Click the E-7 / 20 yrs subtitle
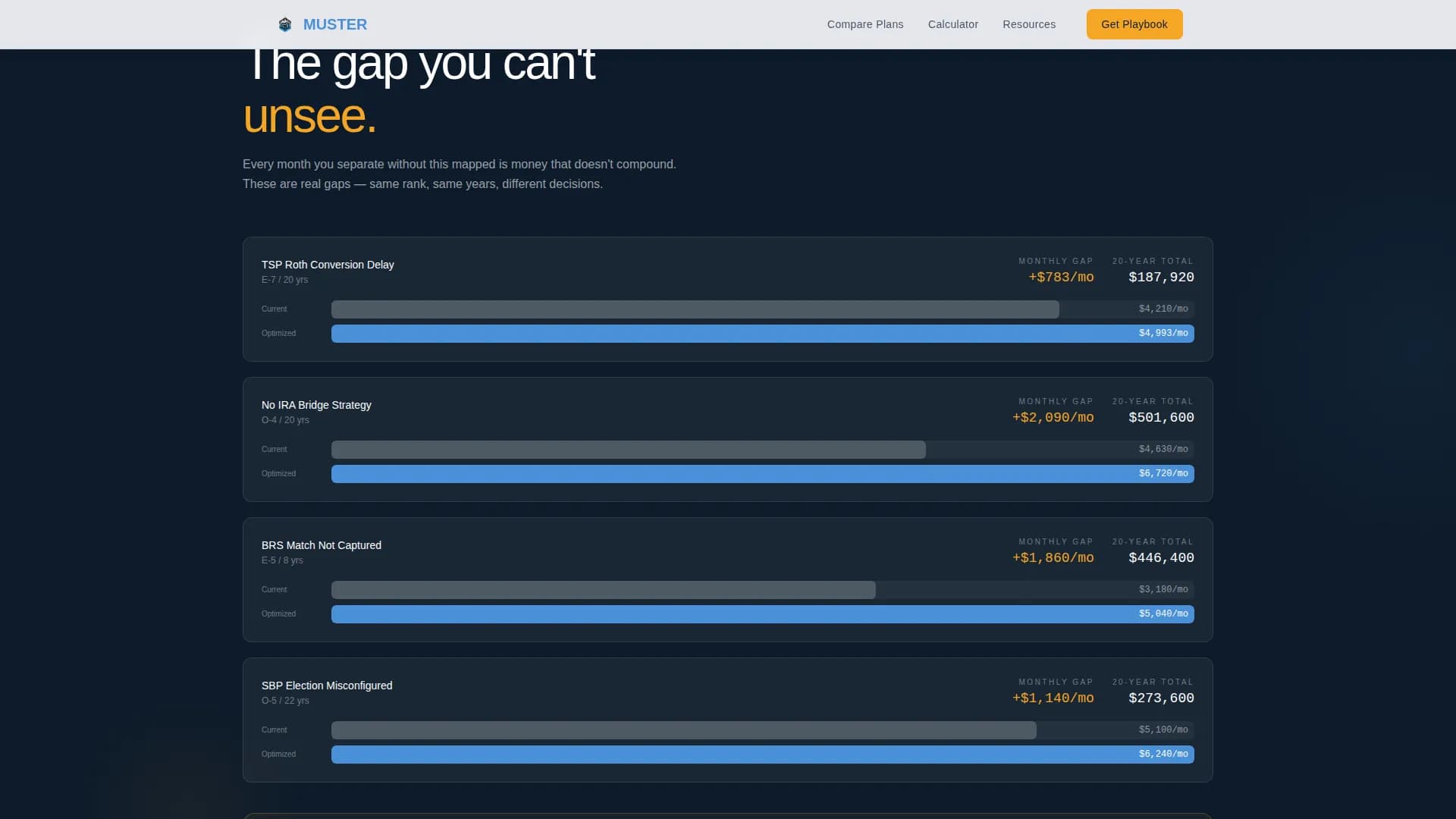Image resolution: width=1456 pixels, height=819 pixels. pos(285,280)
